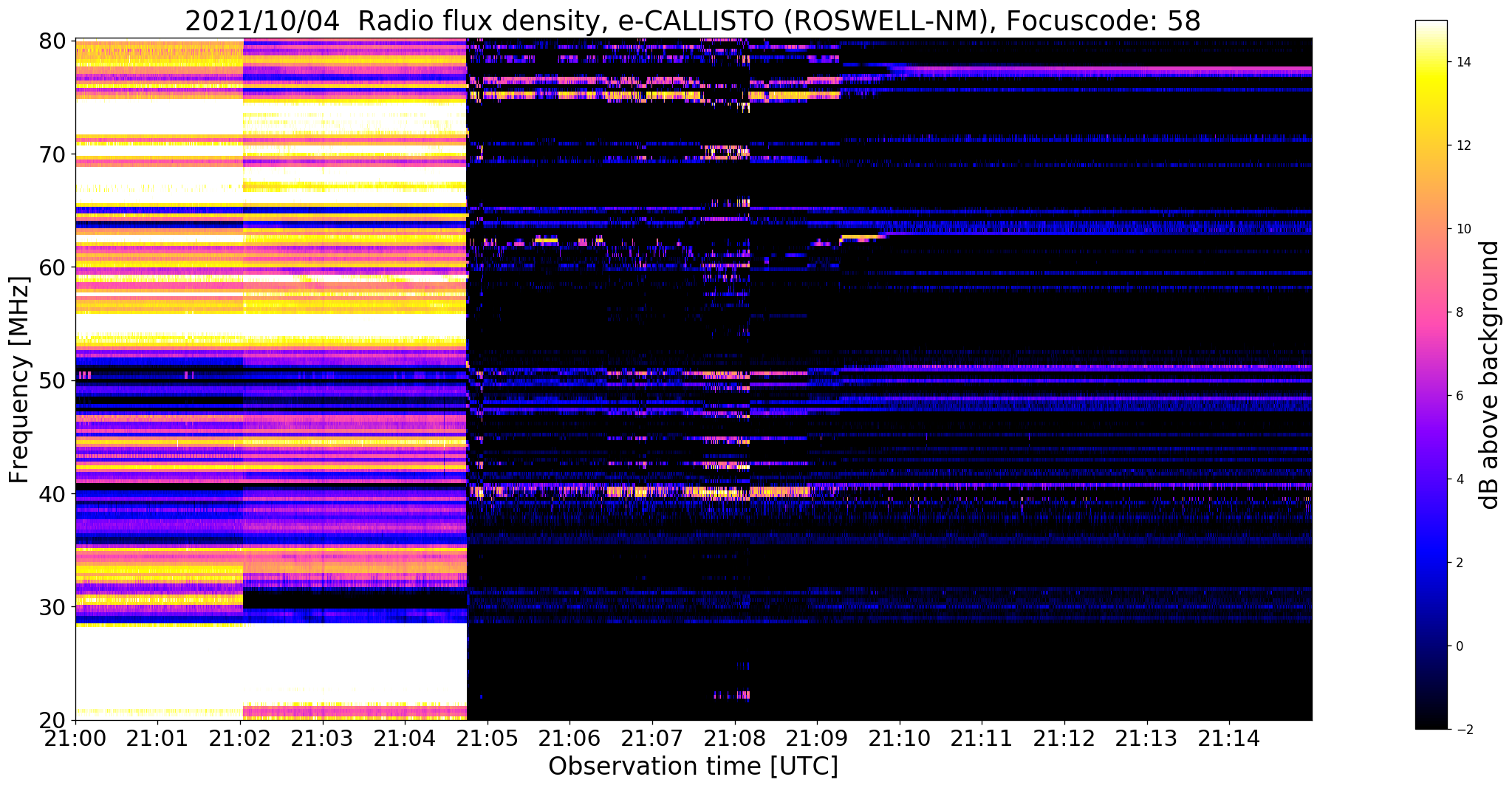Screen dimensions: 1512x788
Task: Click the 70 MHz frequency tick label
Action: pyautogui.click(x=52, y=154)
